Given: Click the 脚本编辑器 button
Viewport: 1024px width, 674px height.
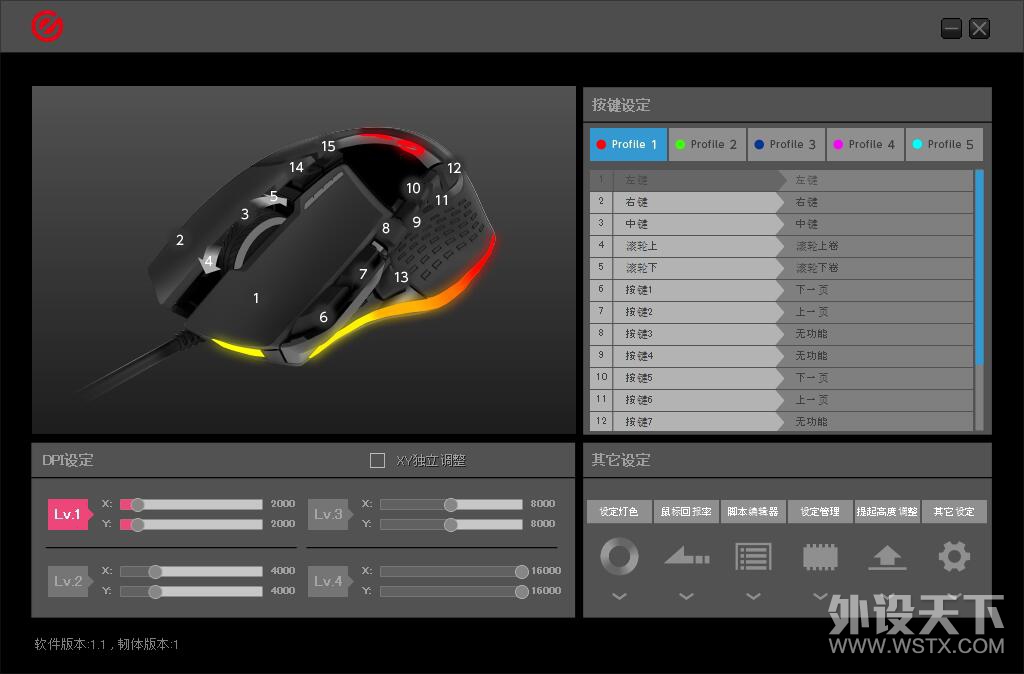Looking at the screenshot, I should click(754, 511).
